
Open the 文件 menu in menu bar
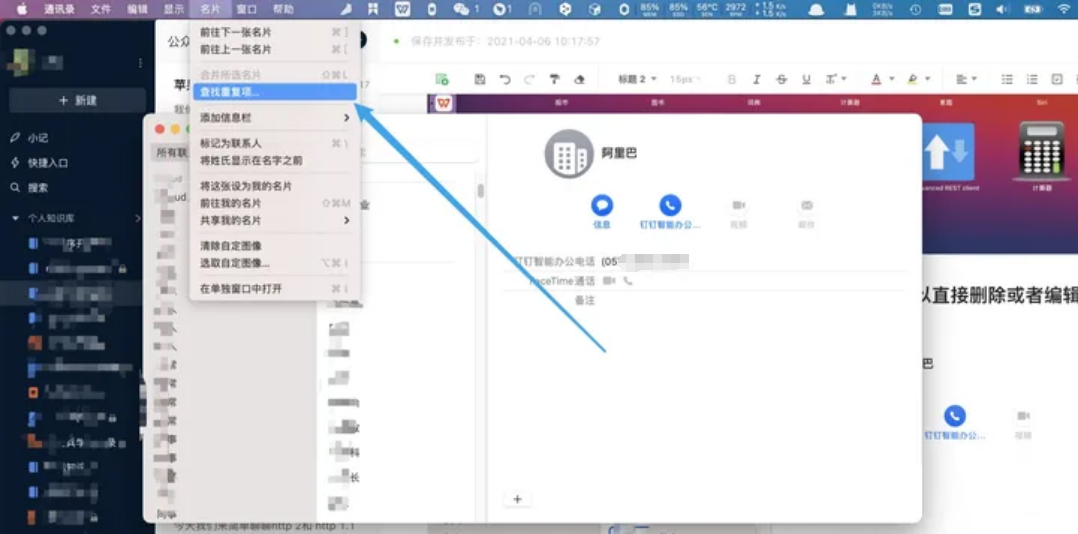coord(100,9)
